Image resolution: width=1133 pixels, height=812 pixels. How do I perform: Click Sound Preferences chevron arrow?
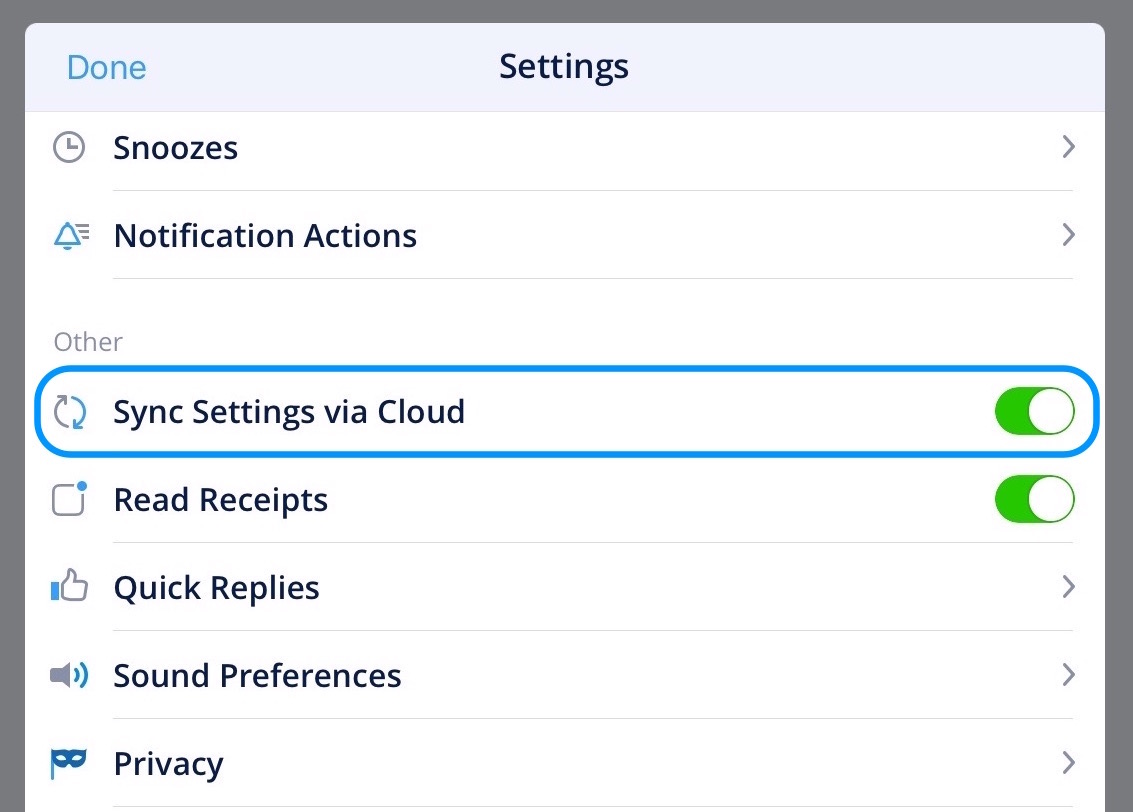point(1068,675)
